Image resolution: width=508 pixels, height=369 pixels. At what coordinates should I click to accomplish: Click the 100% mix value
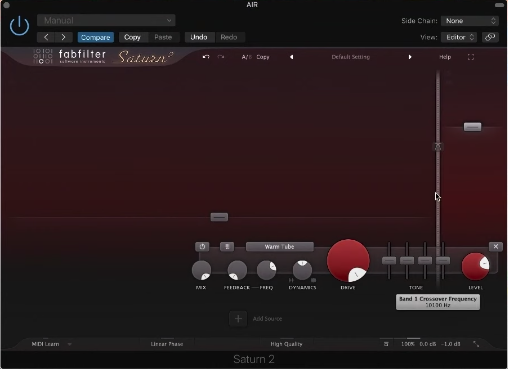tap(407, 344)
